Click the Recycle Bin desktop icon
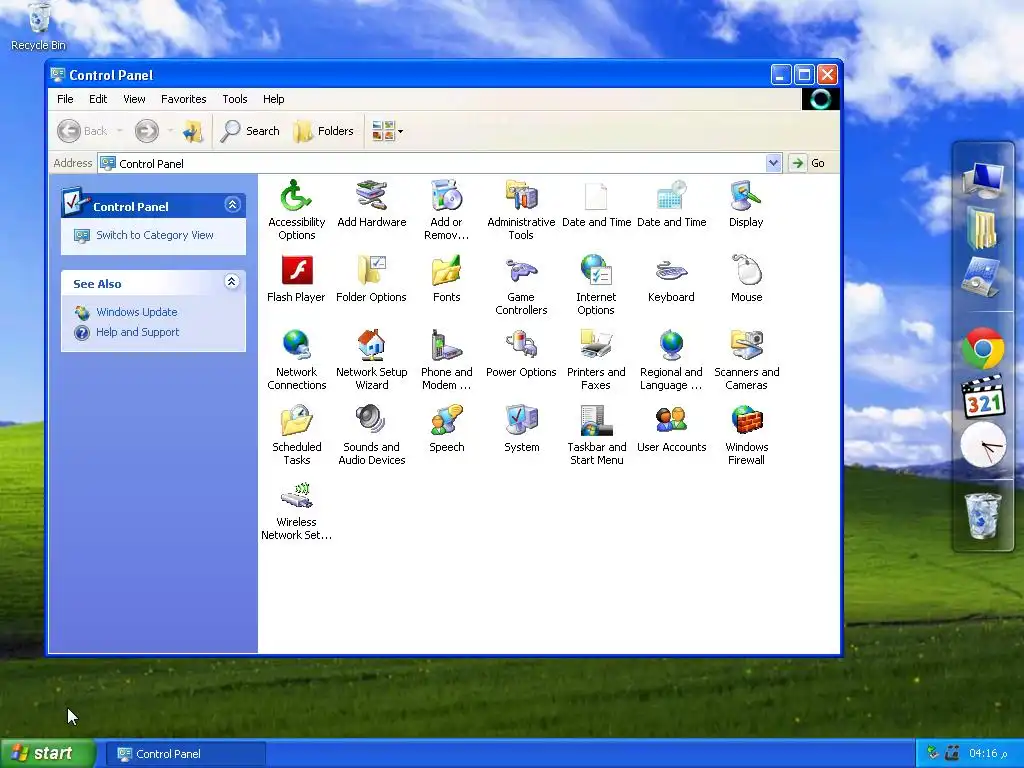 coord(39,27)
